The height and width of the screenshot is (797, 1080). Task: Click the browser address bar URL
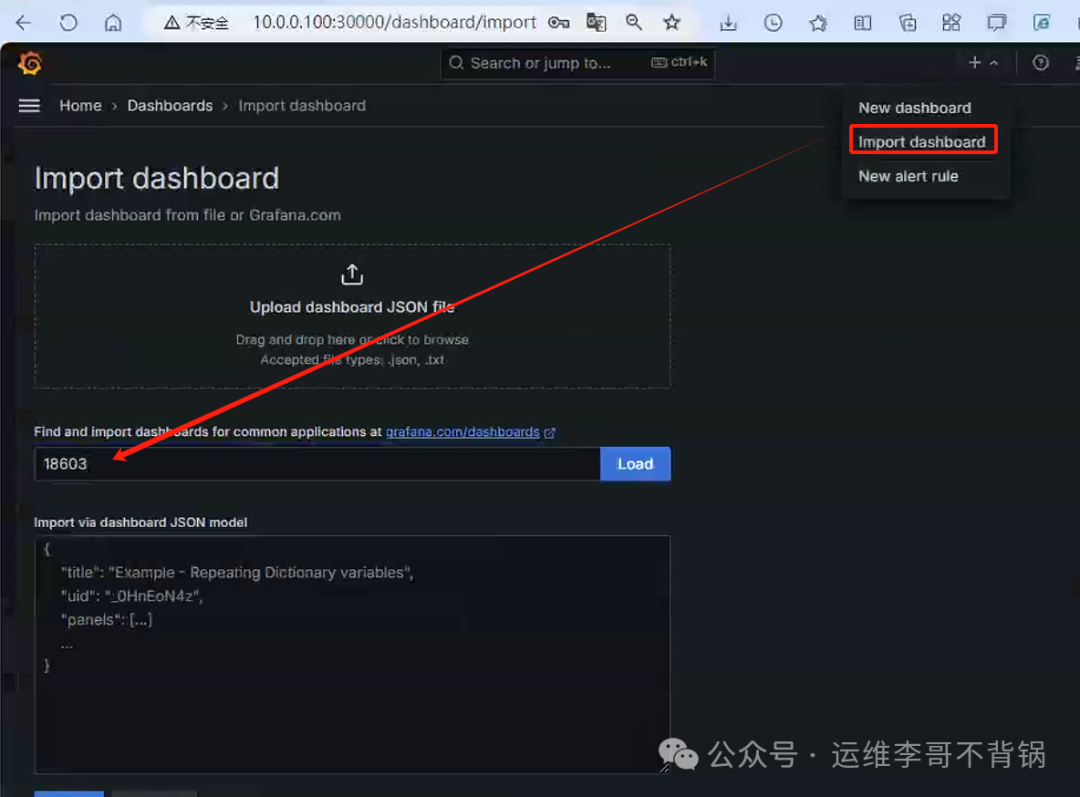395,23
